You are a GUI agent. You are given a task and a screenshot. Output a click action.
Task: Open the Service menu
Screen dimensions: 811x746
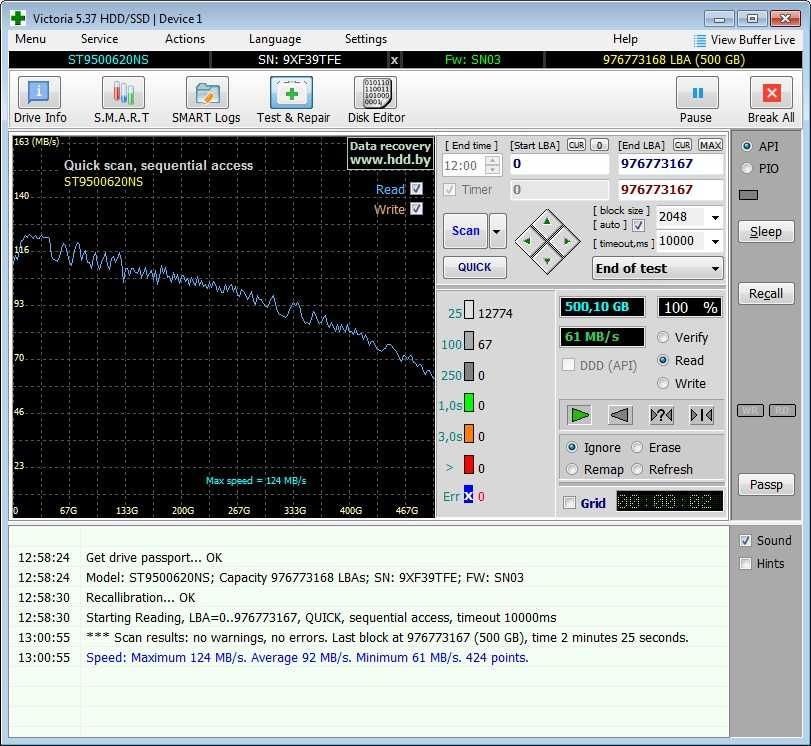tap(99, 39)
